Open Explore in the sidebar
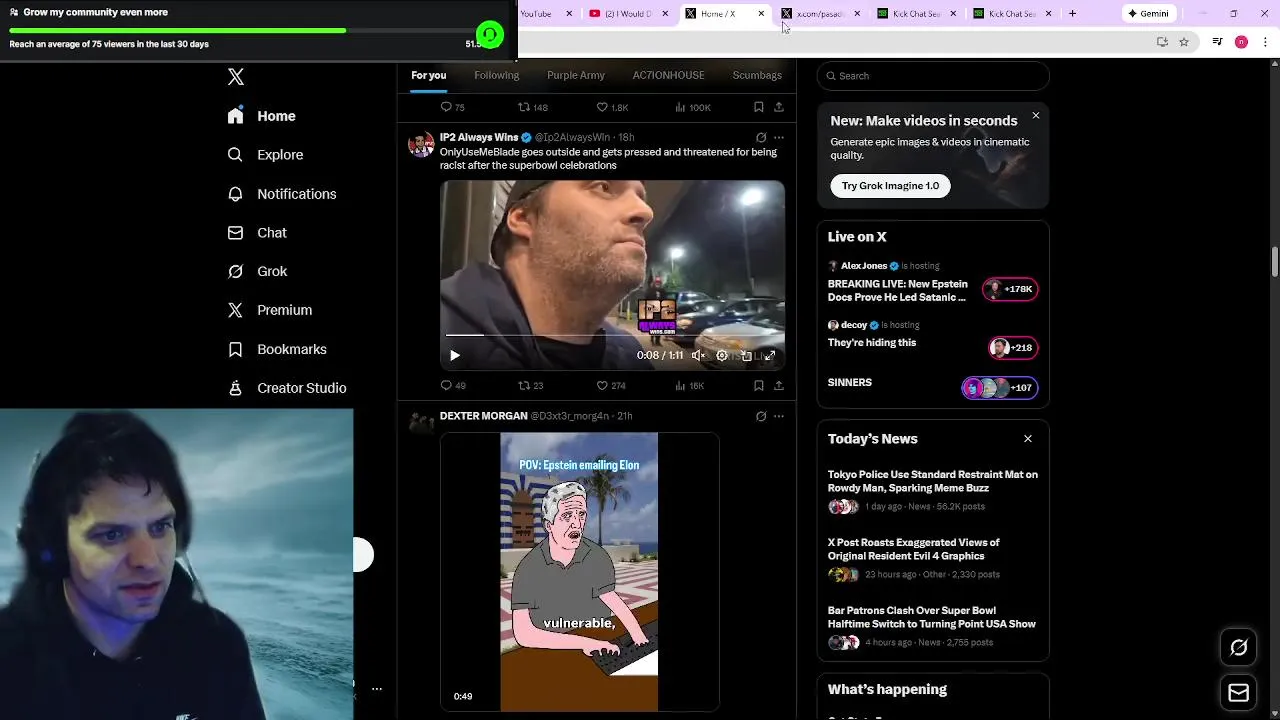The height and width of the screenshot is (720, 1280). pos(265,155)
